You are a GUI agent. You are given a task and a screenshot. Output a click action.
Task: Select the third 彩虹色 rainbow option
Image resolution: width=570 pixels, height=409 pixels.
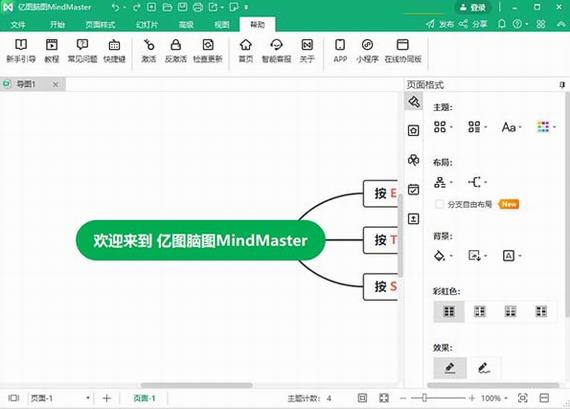pyautogui.click(x=510, y=312)
